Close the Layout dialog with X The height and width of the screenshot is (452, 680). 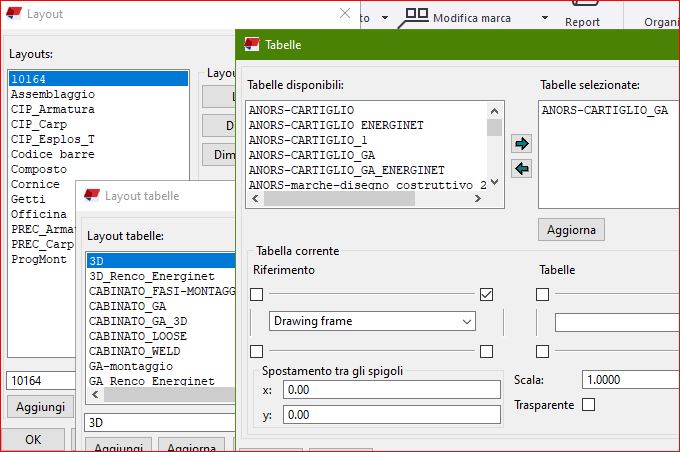(x=345, y=14)
